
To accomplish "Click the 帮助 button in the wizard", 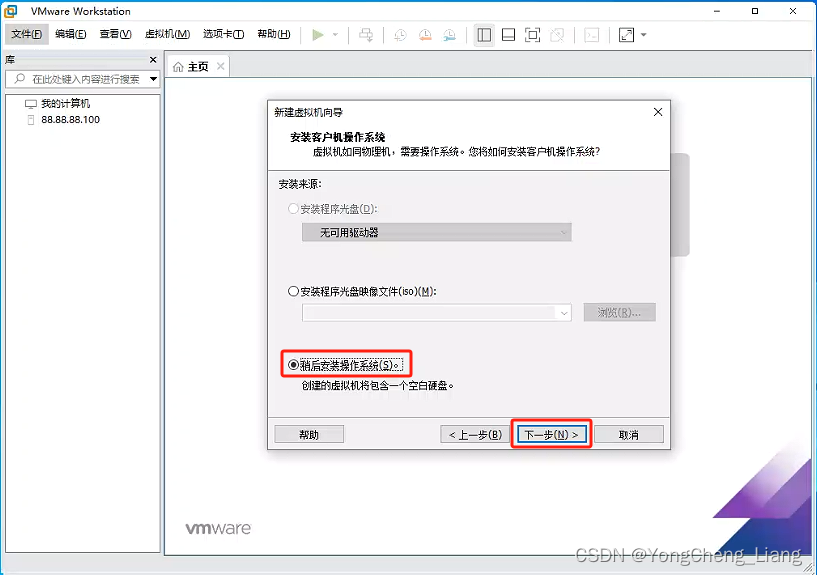I will click(x=309, y=434).
